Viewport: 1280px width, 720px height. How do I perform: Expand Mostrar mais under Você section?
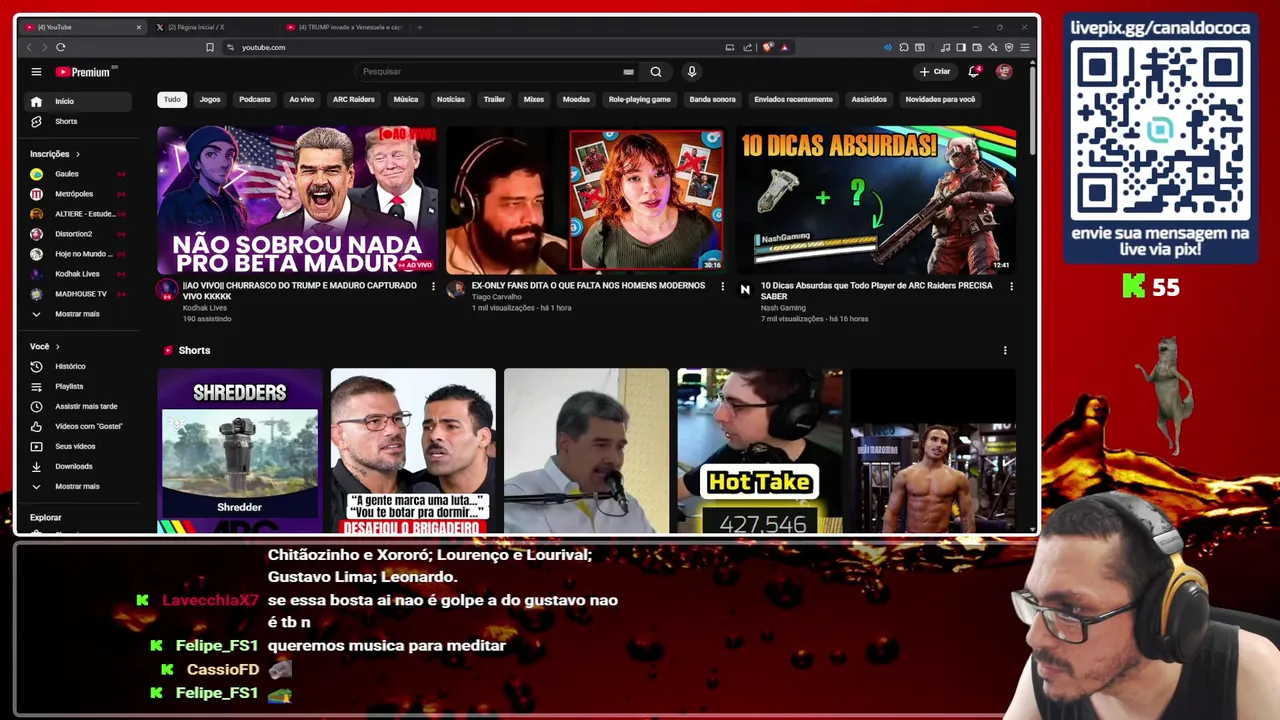[x=78, y=486]
